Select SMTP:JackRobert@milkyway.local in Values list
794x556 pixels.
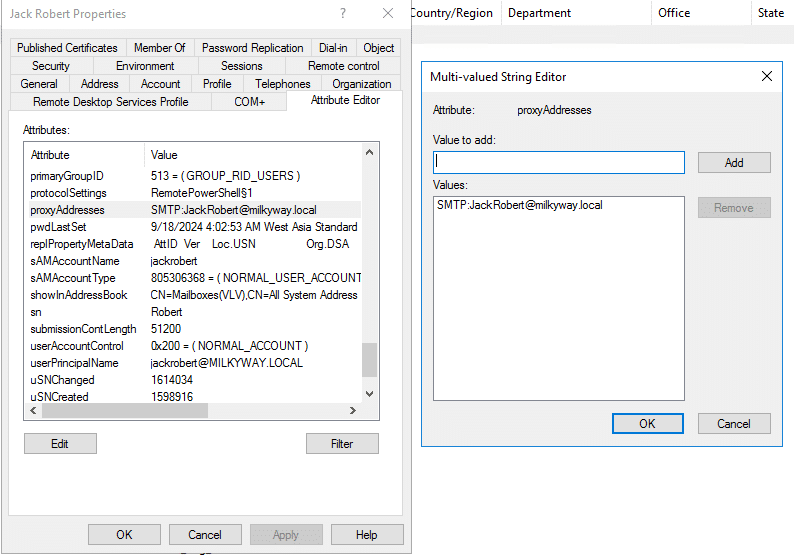pyautogui.click(x=520, y=205)
